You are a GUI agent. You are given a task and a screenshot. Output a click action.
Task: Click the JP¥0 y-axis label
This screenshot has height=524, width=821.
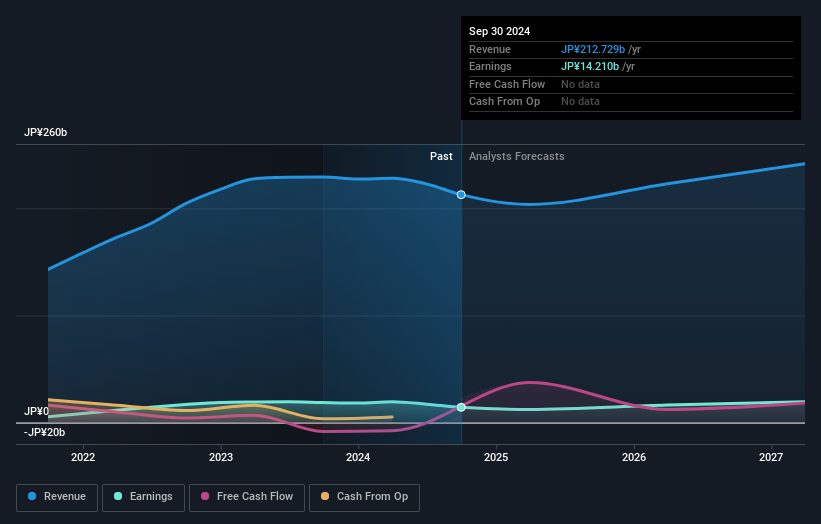click(37, 411)
